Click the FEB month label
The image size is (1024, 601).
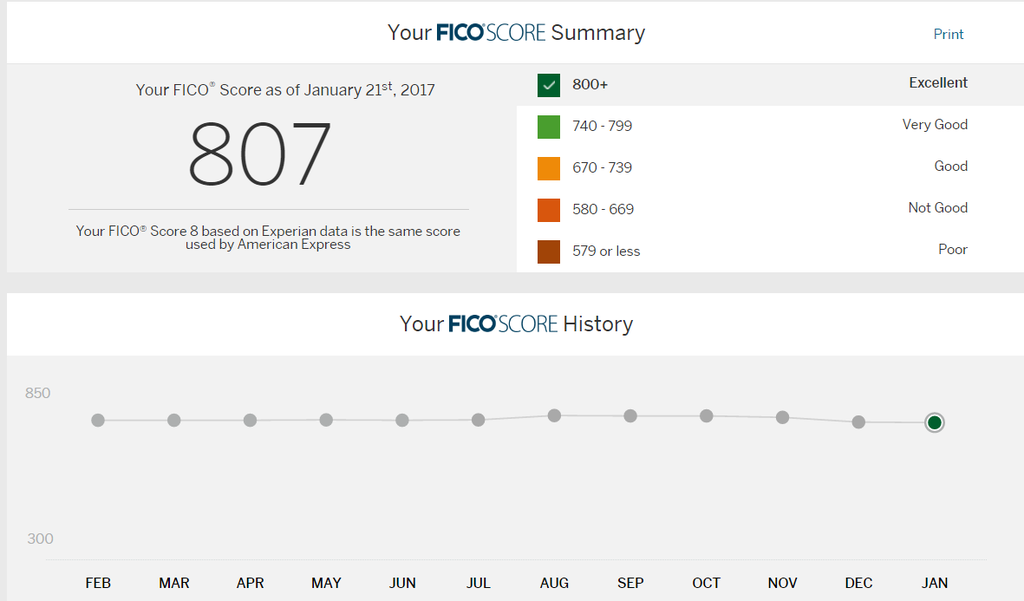[x=98, y=583]
